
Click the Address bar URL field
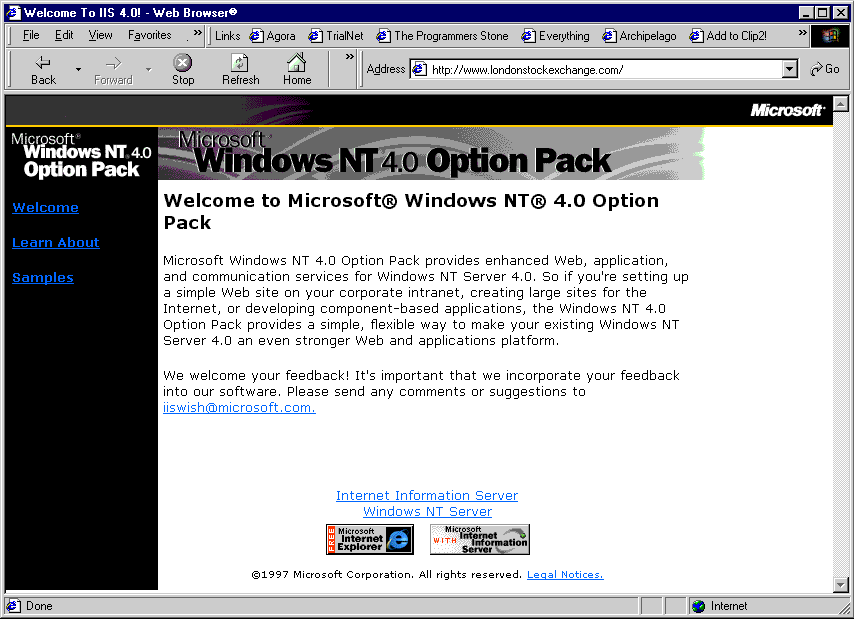pos(604,69)
